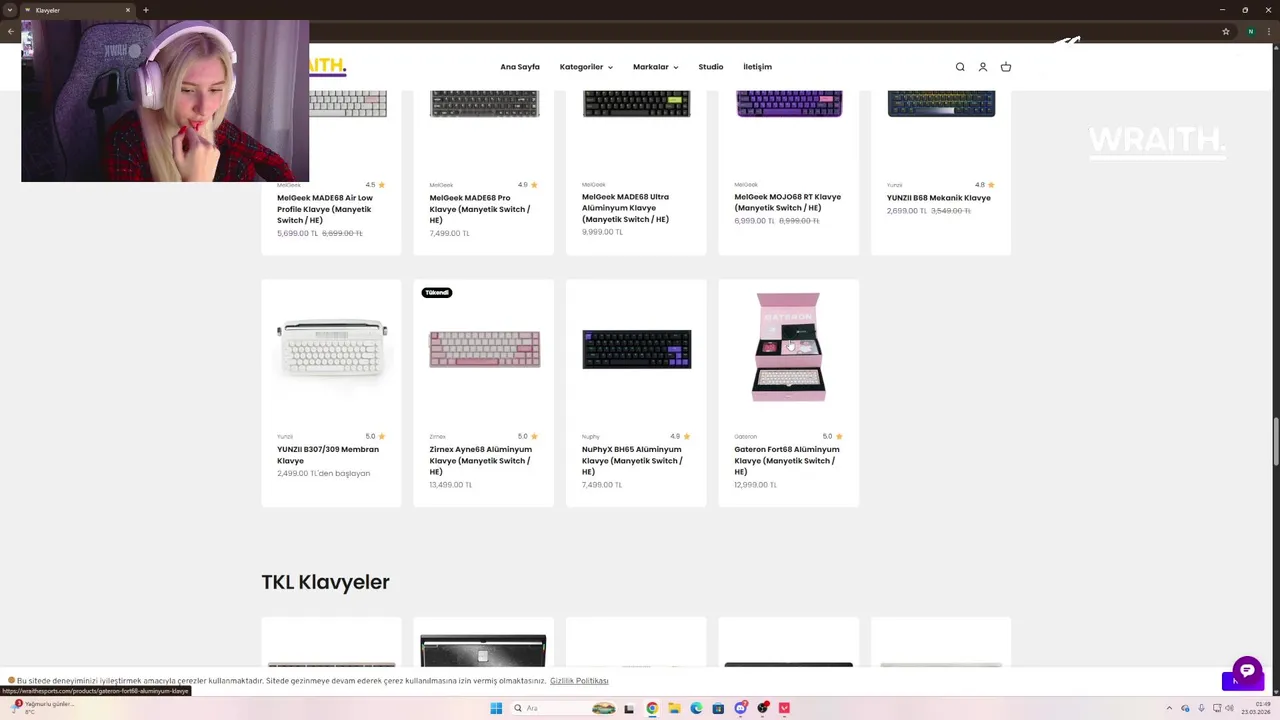Click the 5.0 rating on Gateron Fort68

(x=832, y=436)
